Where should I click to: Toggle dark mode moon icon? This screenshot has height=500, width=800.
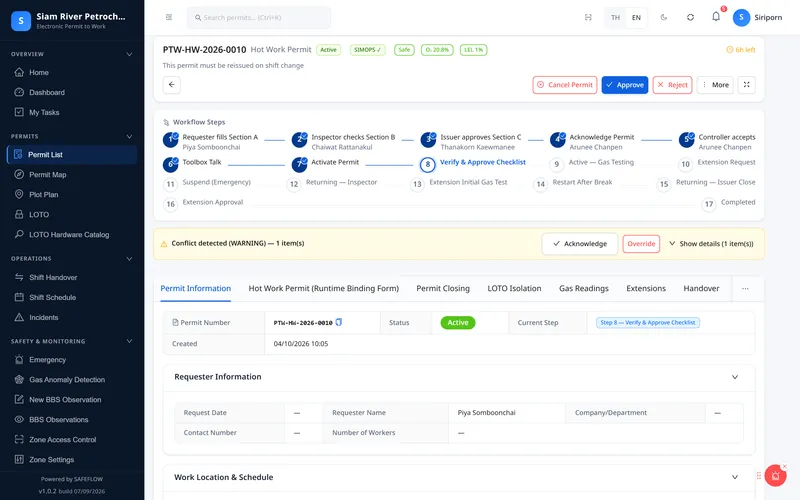664,17
